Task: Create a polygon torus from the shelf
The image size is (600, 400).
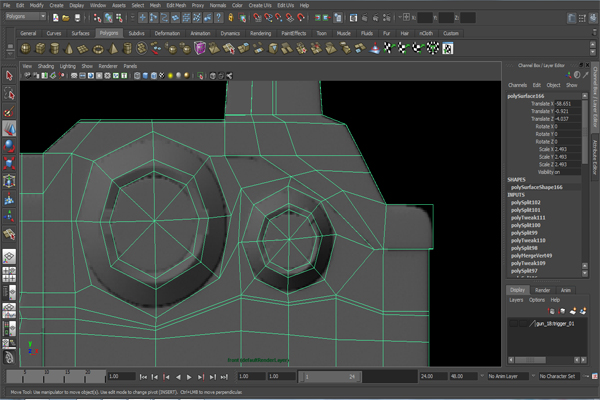Action: [x=98, y=48]
